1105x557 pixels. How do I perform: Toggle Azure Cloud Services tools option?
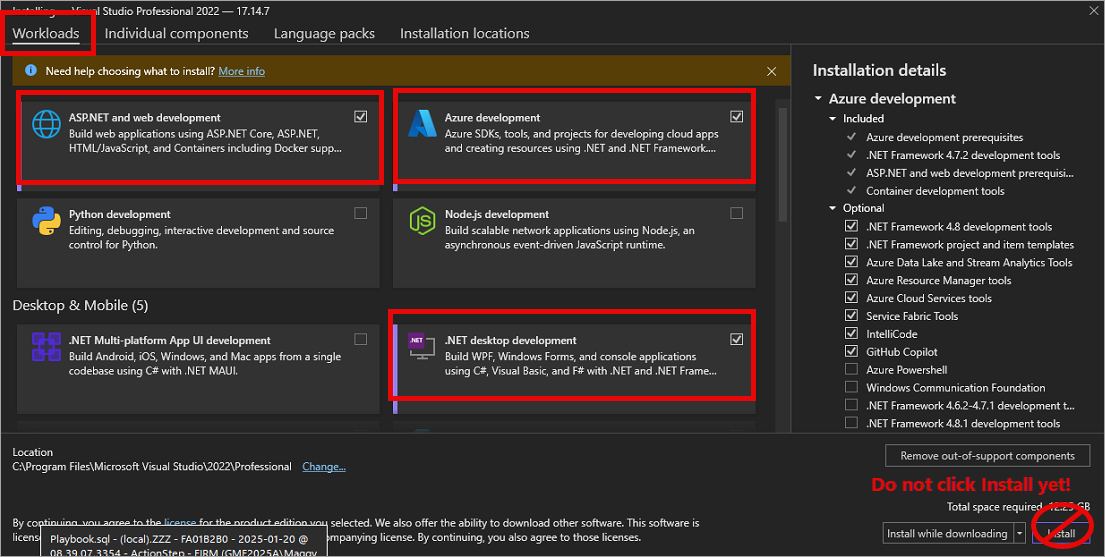point(851,298)
